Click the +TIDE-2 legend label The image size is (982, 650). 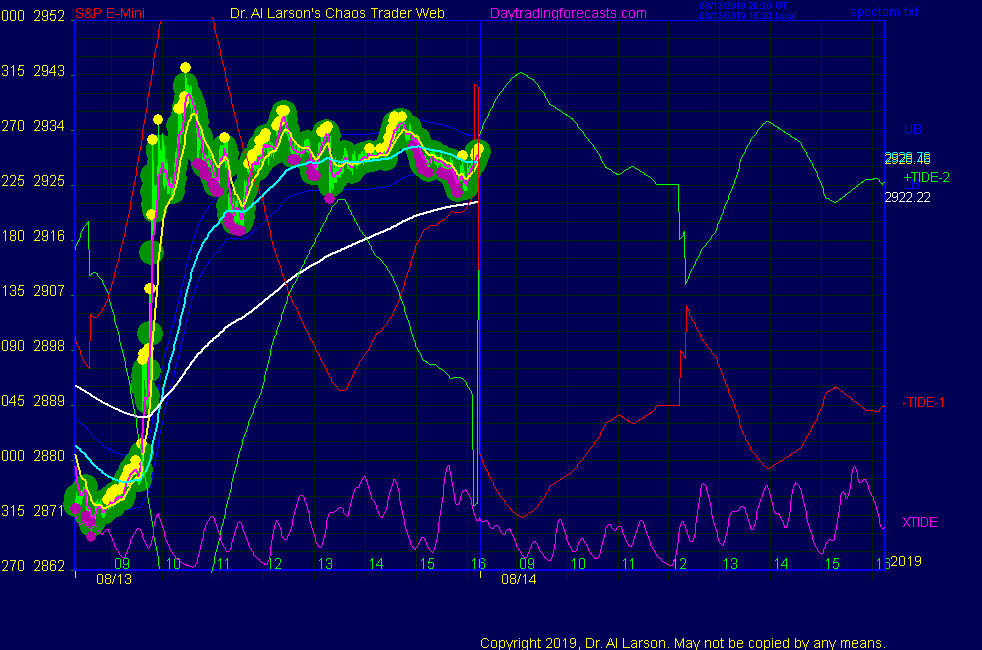pos(926,177)
